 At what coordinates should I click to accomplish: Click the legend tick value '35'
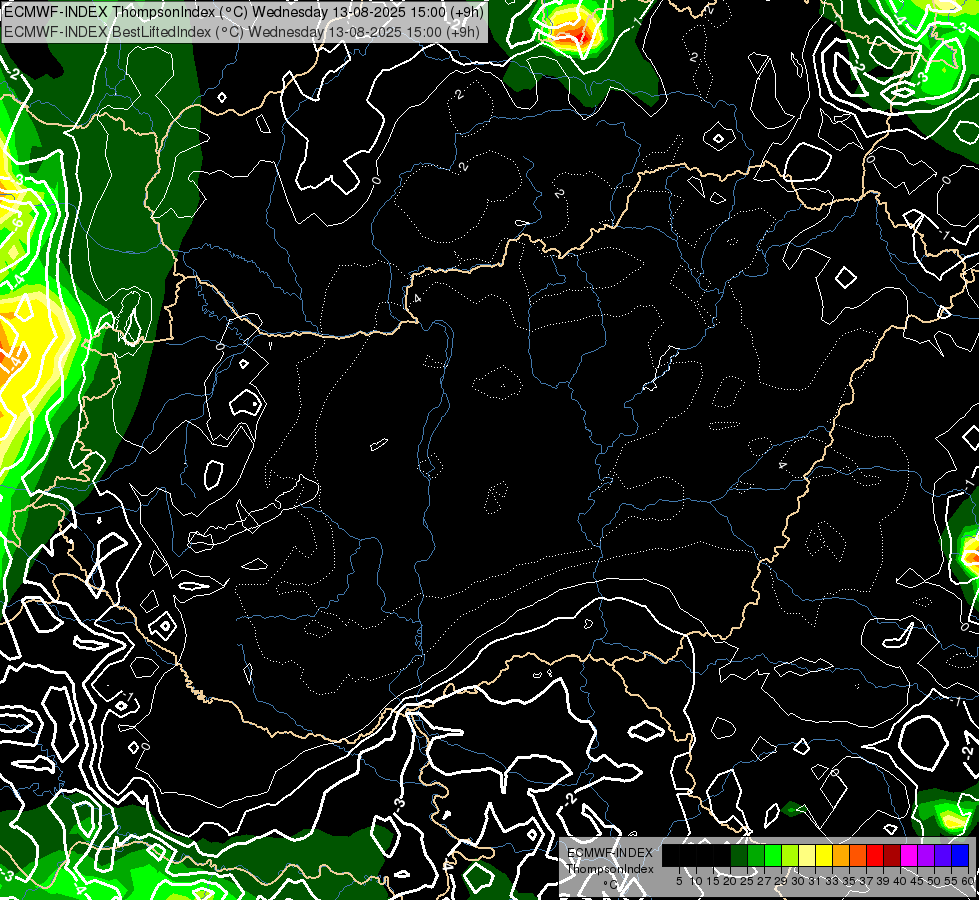point(850,881)
